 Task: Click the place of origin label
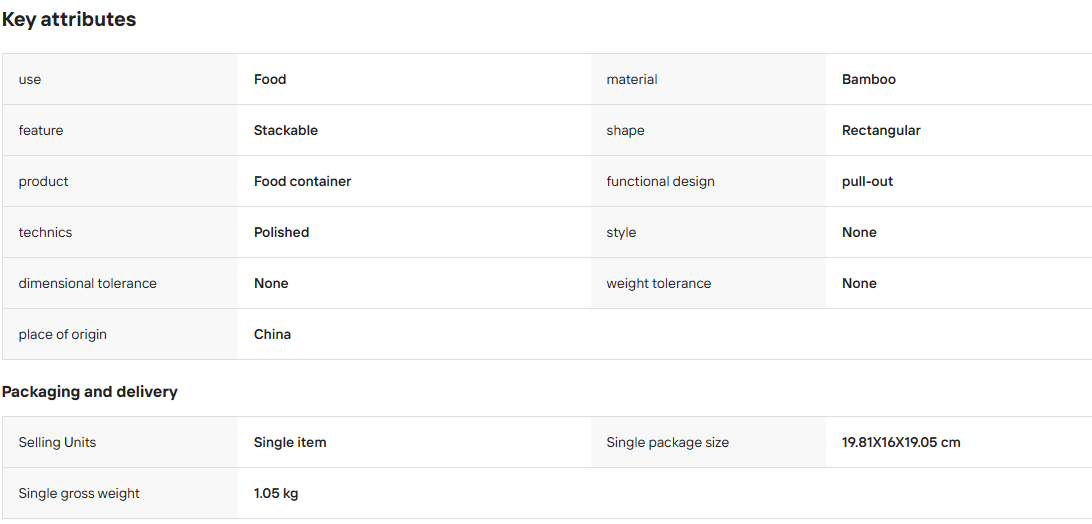63,334
